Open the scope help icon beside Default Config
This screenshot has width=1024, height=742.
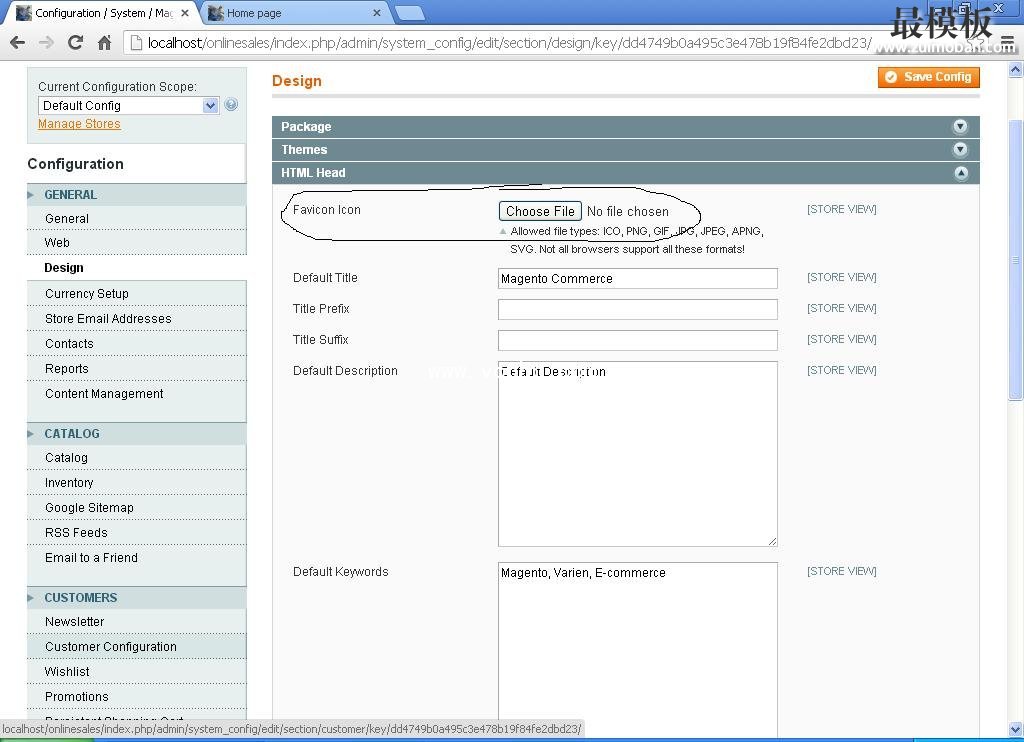(231, 105)
